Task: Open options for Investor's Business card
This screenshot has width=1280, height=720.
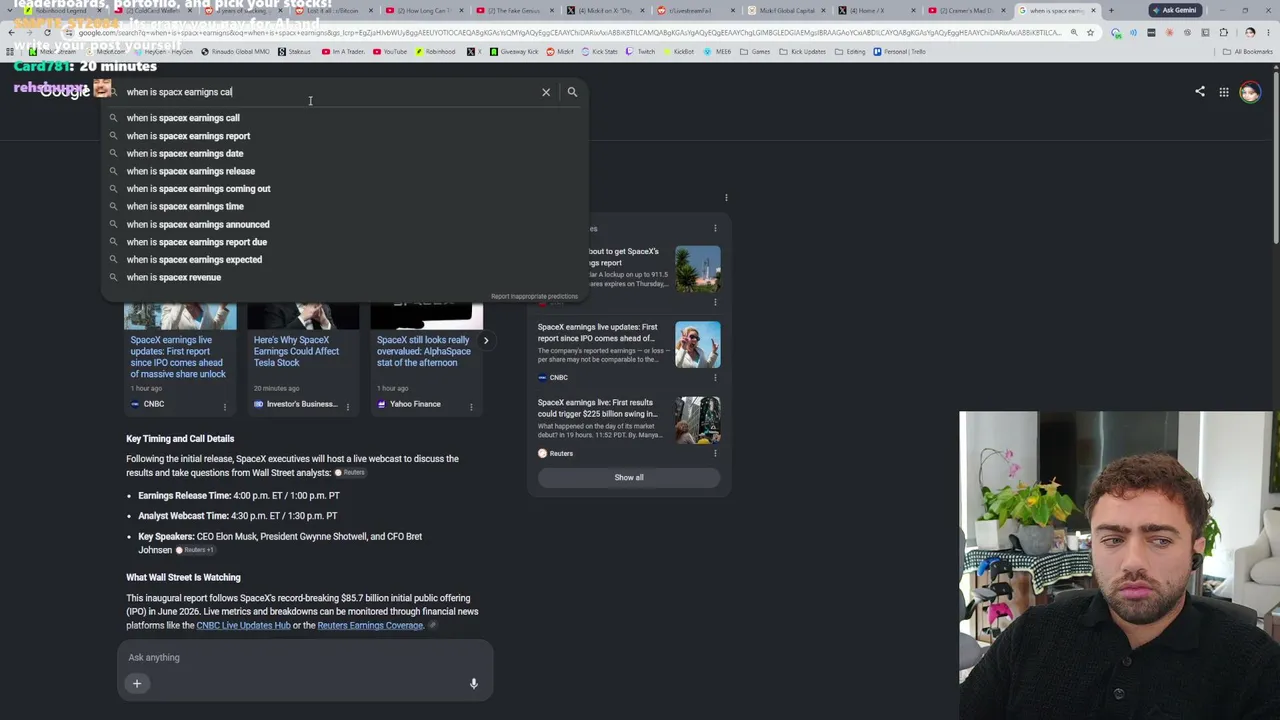Action: click(348, 406)
